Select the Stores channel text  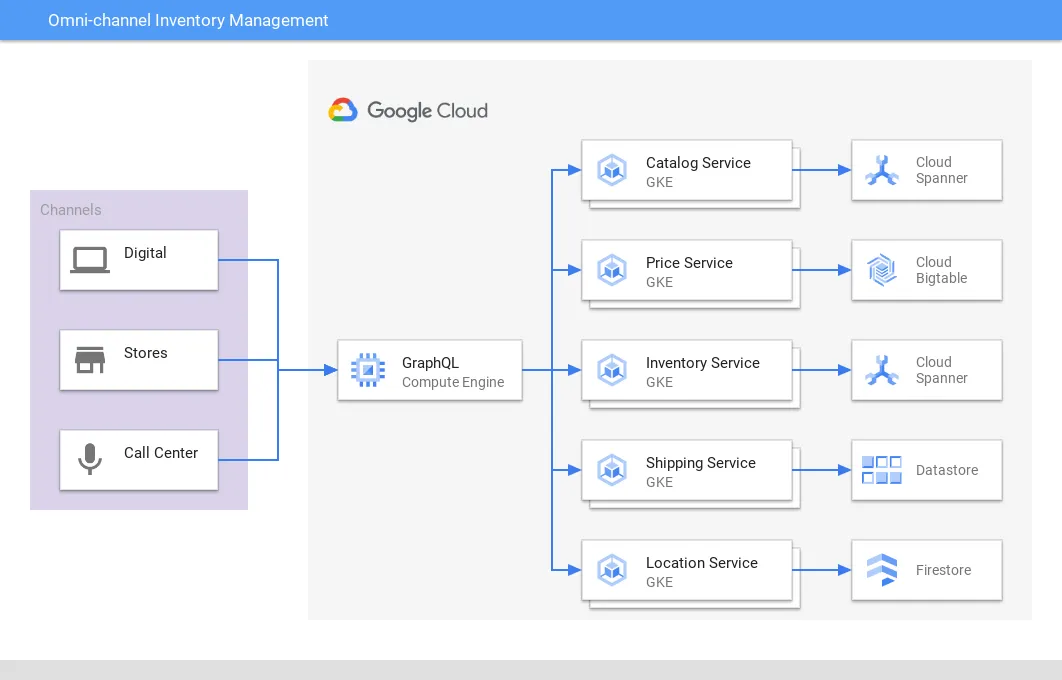(x=146, y=353)
